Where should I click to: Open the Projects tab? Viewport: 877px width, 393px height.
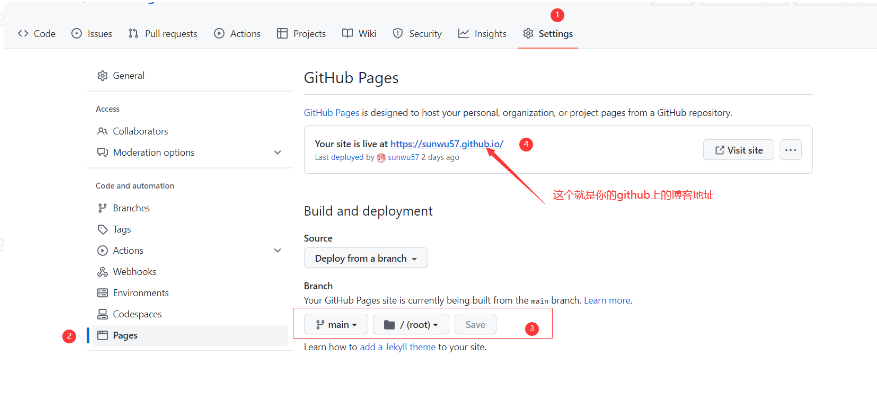[301, 34]
